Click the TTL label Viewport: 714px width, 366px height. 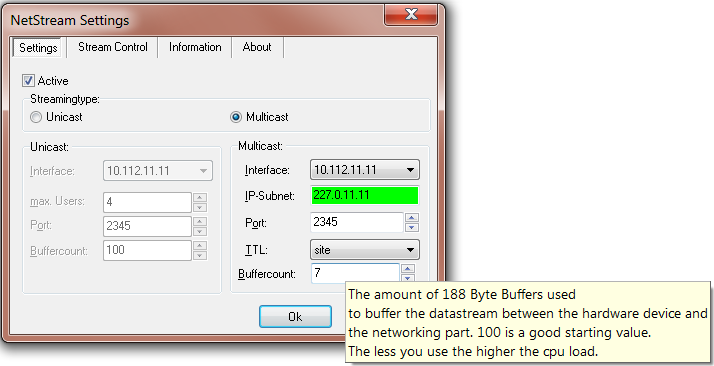click(x=256, y=250)
